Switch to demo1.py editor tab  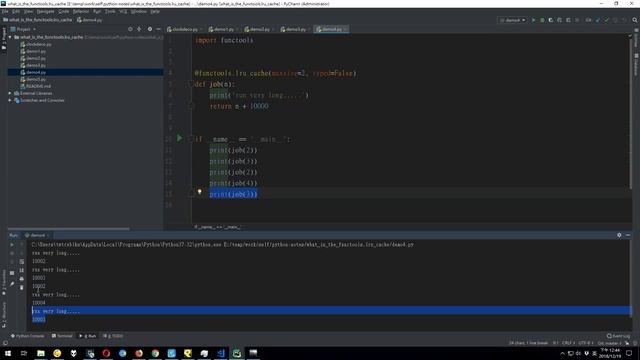point(223,29)
